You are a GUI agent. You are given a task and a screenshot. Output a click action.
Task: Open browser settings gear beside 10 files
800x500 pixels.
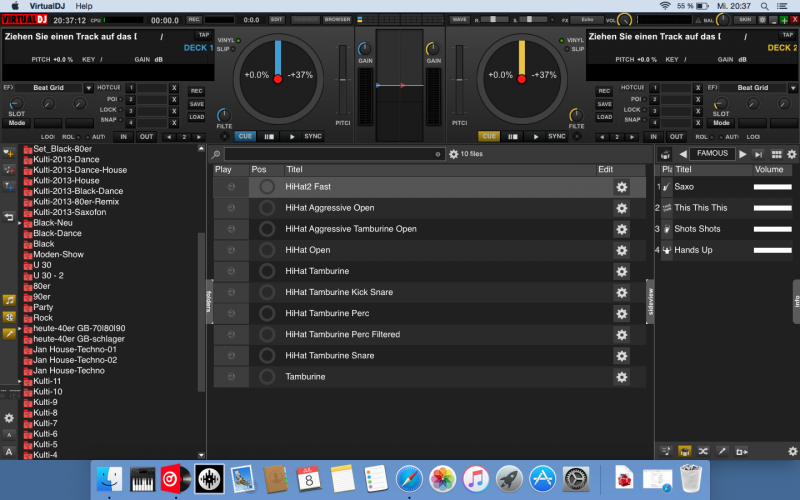click(x=454, y=154)
